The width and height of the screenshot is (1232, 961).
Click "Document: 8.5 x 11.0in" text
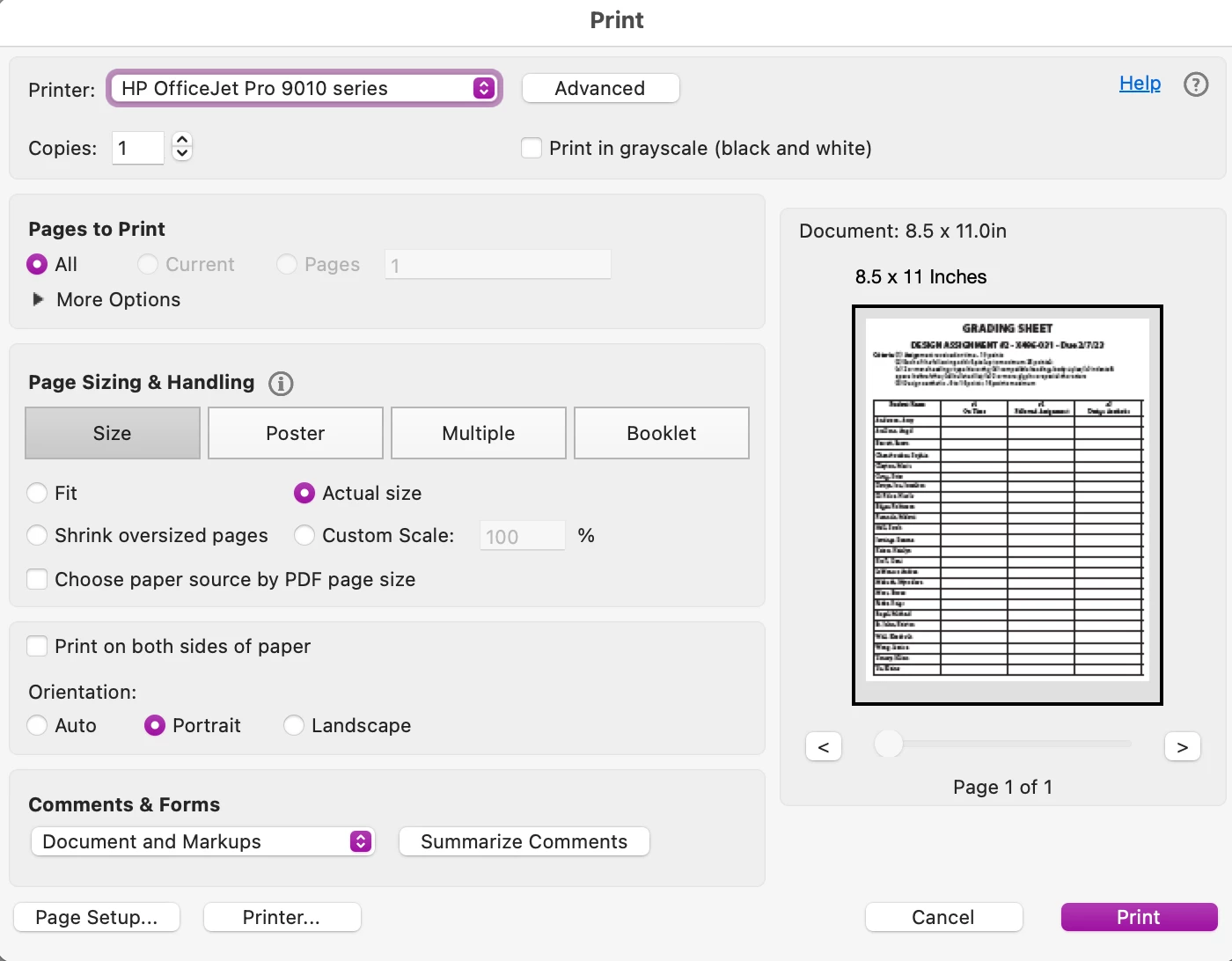point(903,231)
